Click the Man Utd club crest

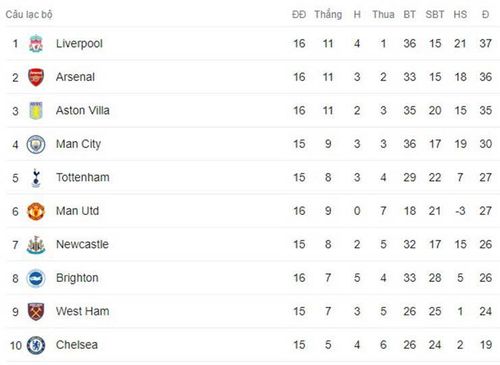point(36,211)
